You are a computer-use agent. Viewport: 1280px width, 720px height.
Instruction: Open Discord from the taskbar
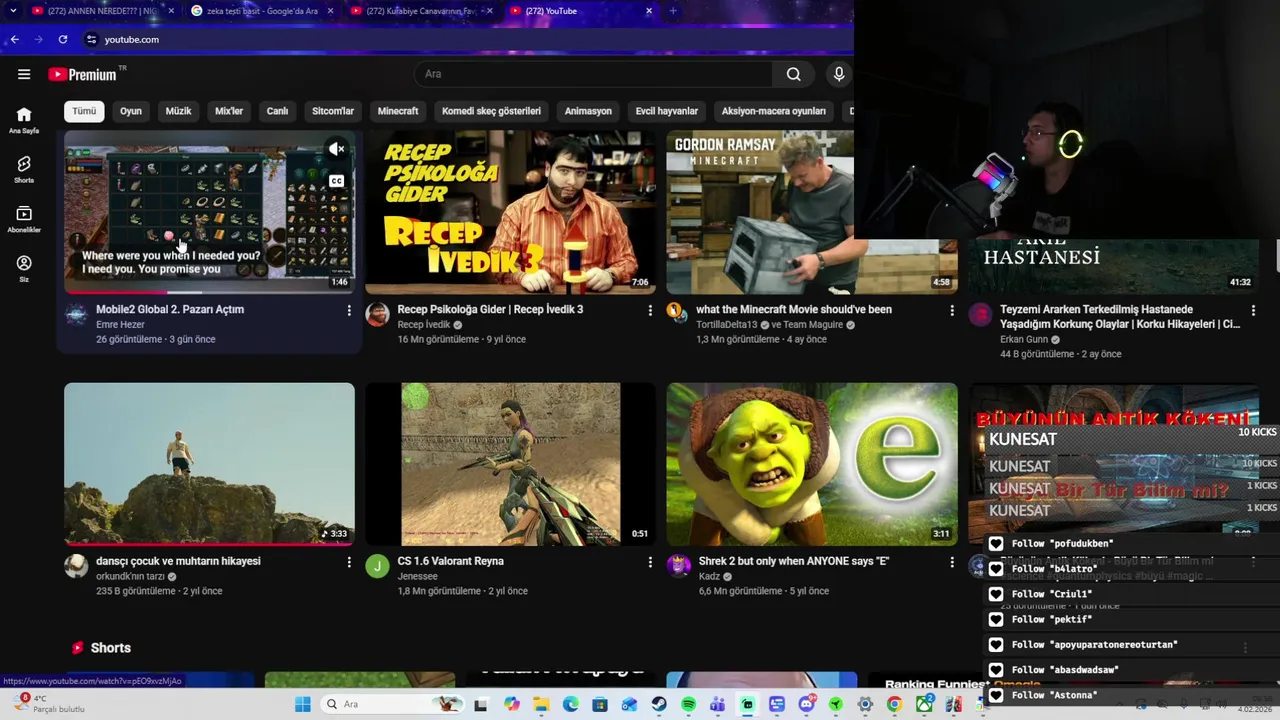[806, 705]
